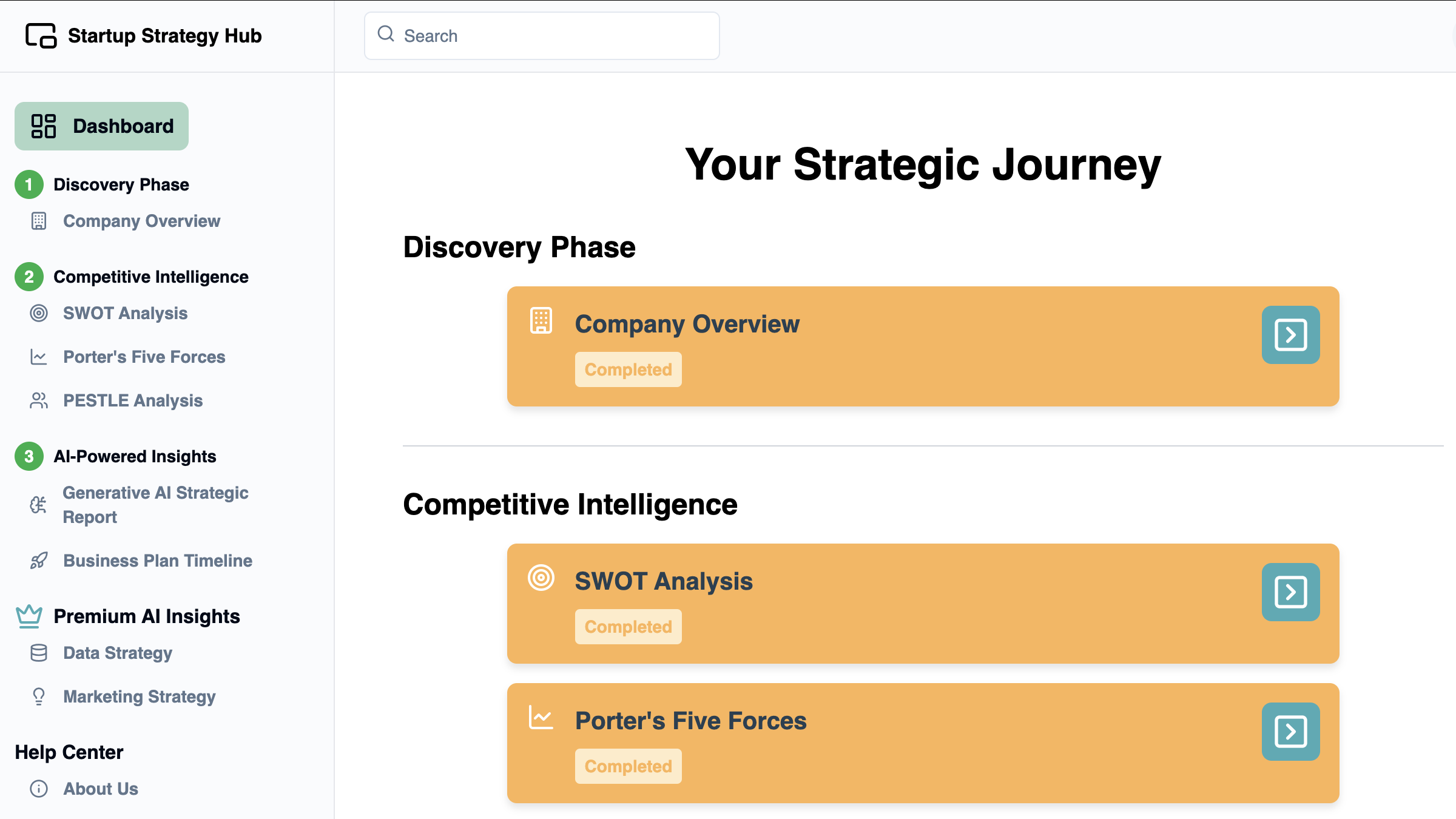This screenshot has width=1456, height=819.
Task: Open the SWOT Analysis card arrow button
Action: [x=1290, y=592]
